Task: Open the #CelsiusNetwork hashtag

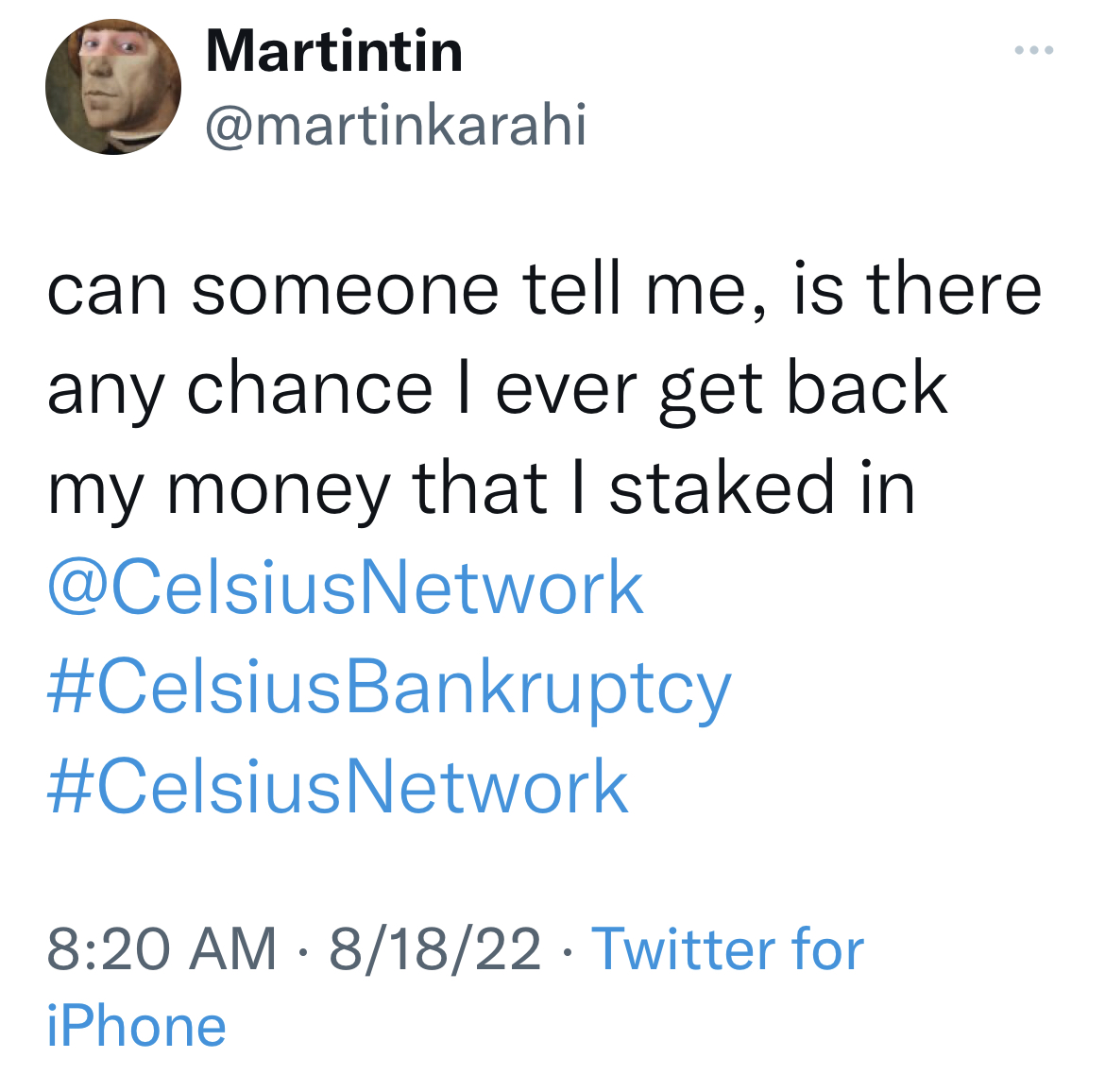Action: [338, 787]
